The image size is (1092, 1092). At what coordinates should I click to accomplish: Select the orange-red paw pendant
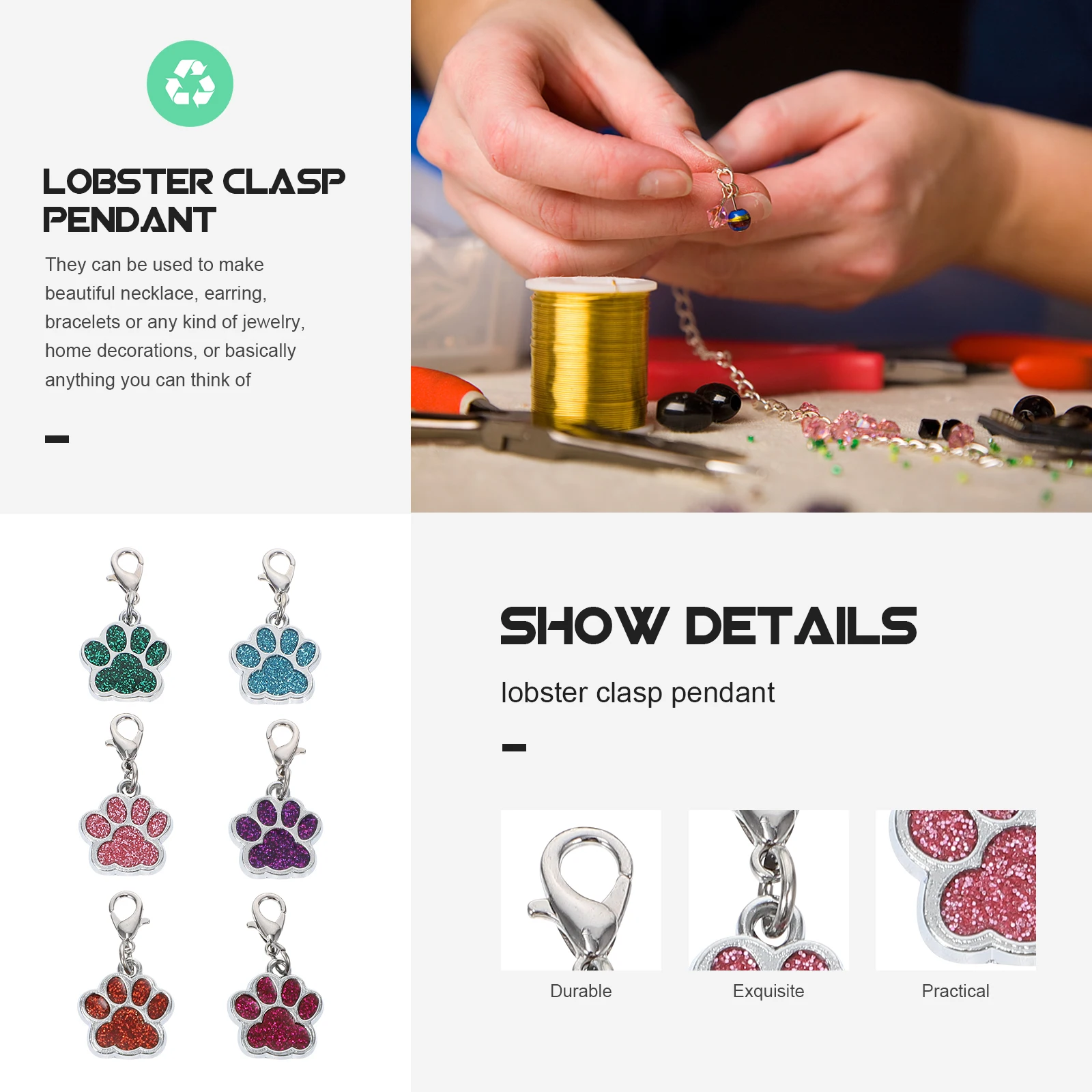pyautogui.click(x=126, y=975)
